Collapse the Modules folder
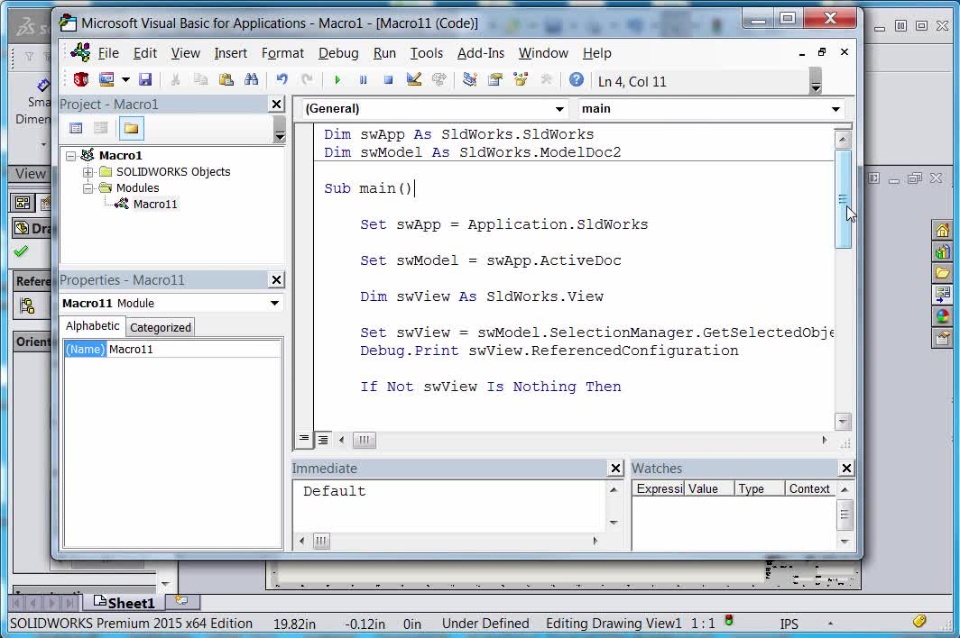 click(88, 188)
